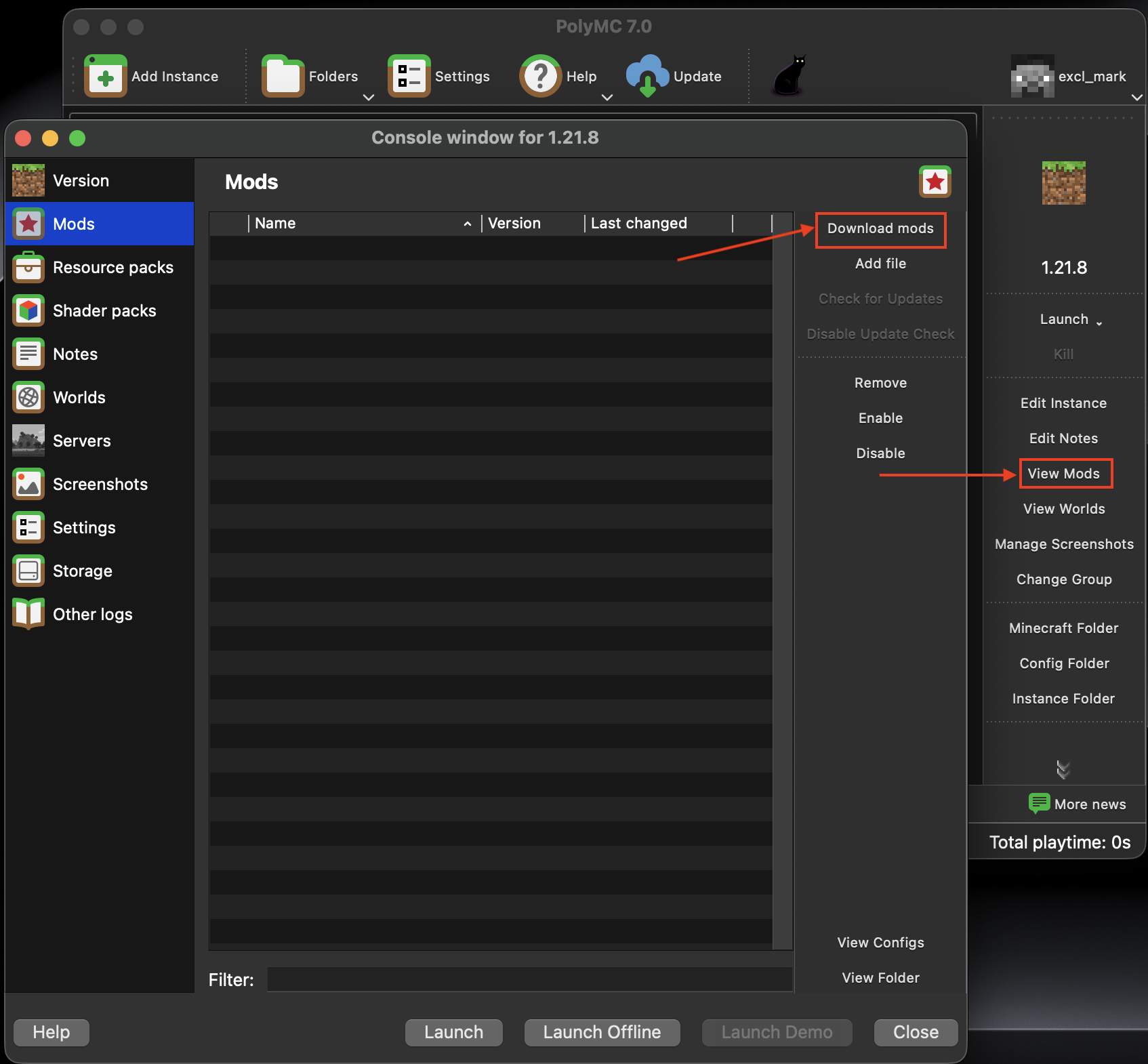Click the Update cloud download icon

pyautogui.click(x=647, y=76)
